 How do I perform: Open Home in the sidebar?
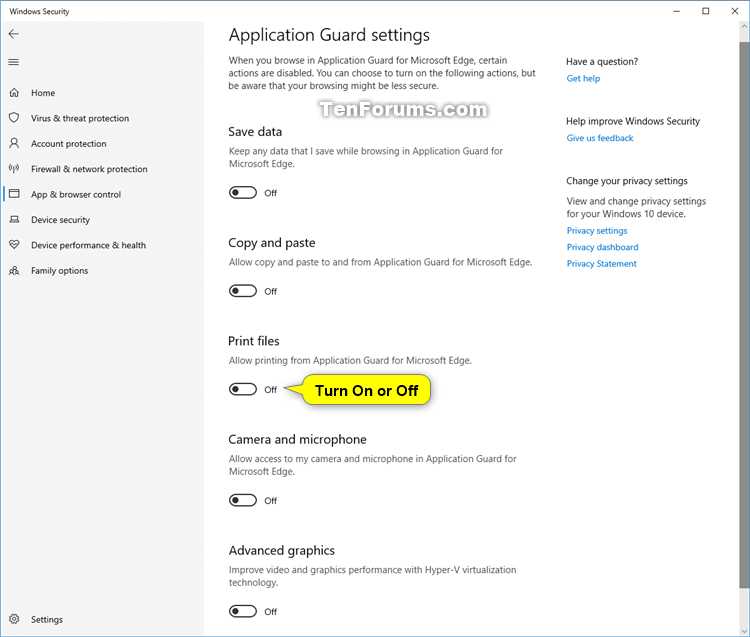click(43, 93)
